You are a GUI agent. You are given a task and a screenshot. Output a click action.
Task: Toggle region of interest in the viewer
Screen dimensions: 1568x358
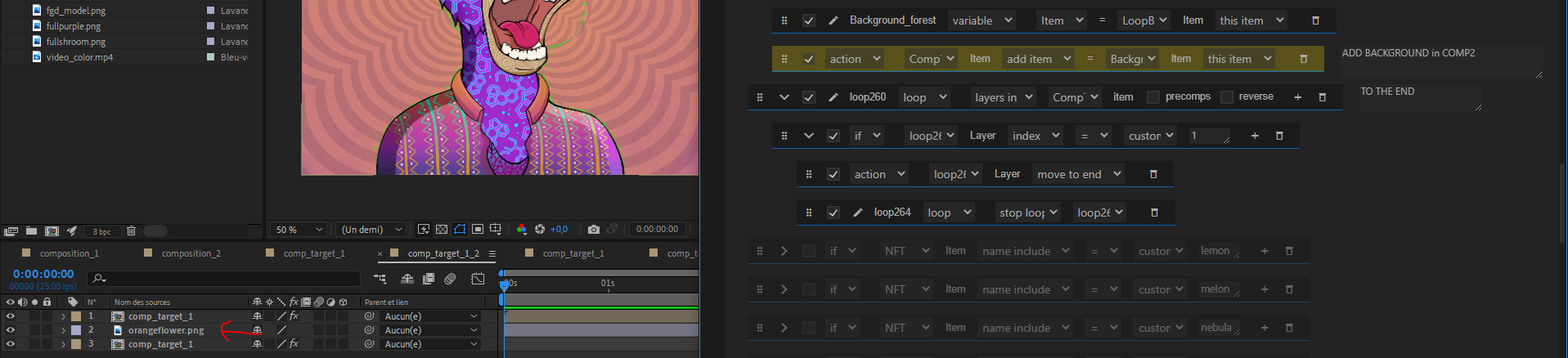(478, 230)
